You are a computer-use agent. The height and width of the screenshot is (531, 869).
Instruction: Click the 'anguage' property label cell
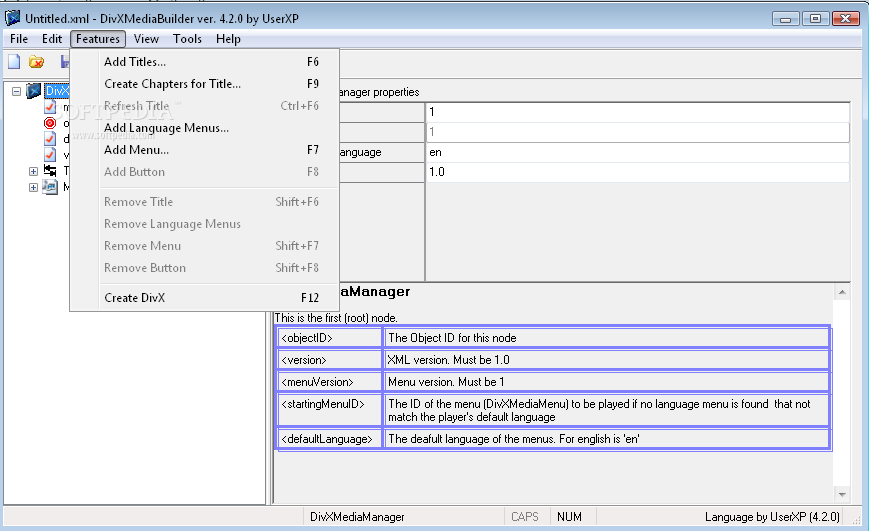click(x=382, y=152)
